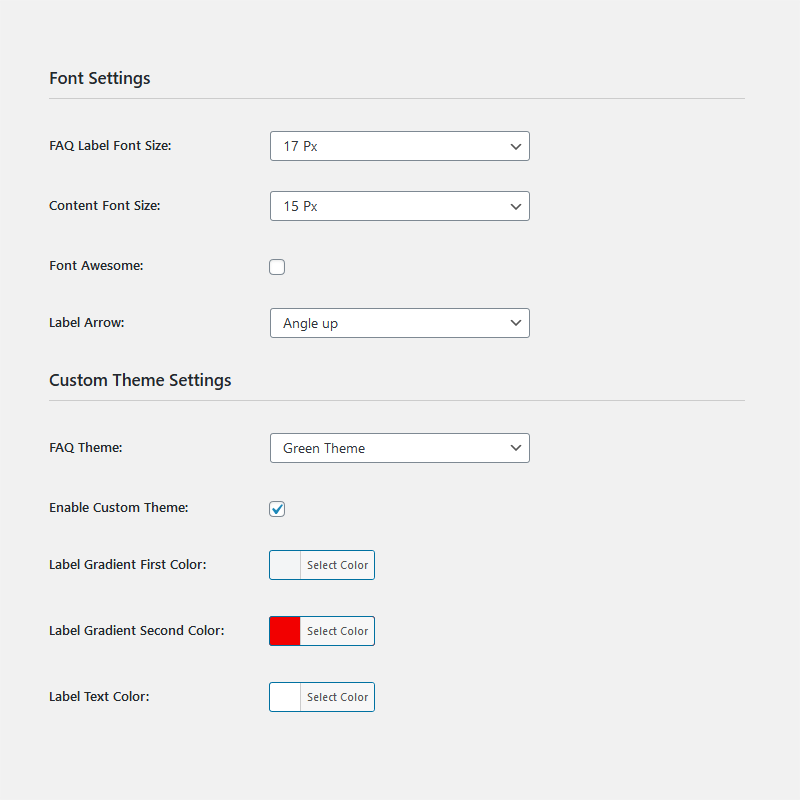The height and width of the screenshot is (800, 800).
Task: Click the chevron on Label Arrow dropdown
Action: [515, 323]
